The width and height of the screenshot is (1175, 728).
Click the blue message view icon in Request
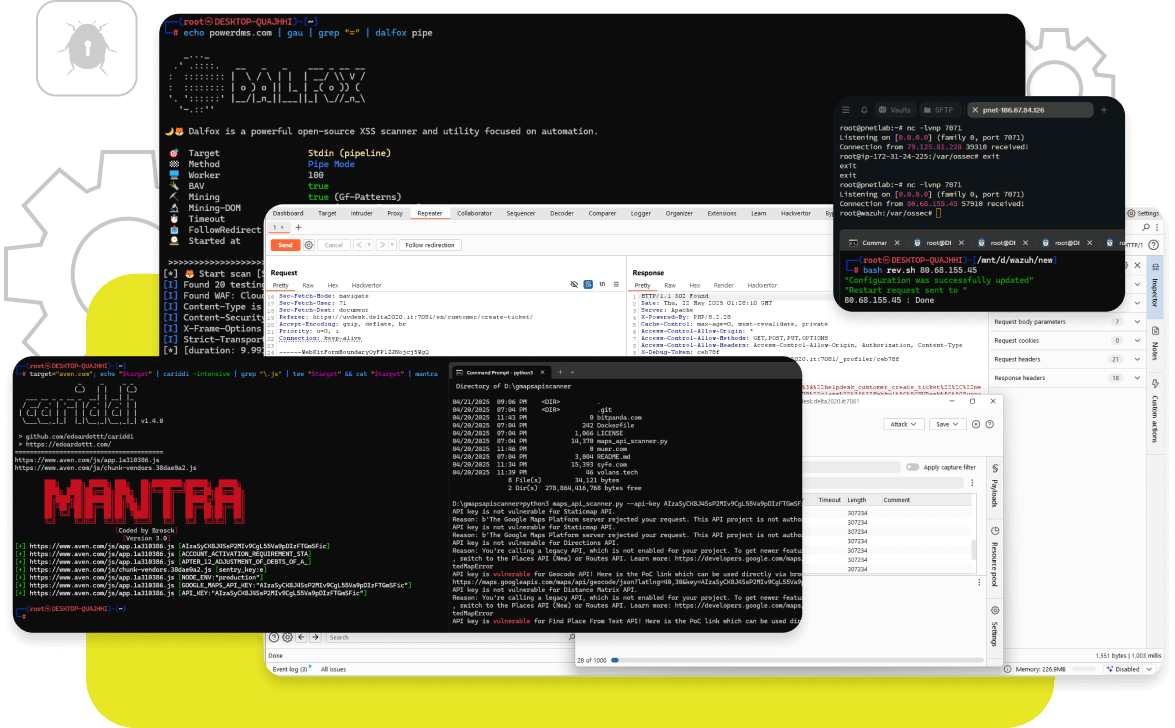(588, 285)
